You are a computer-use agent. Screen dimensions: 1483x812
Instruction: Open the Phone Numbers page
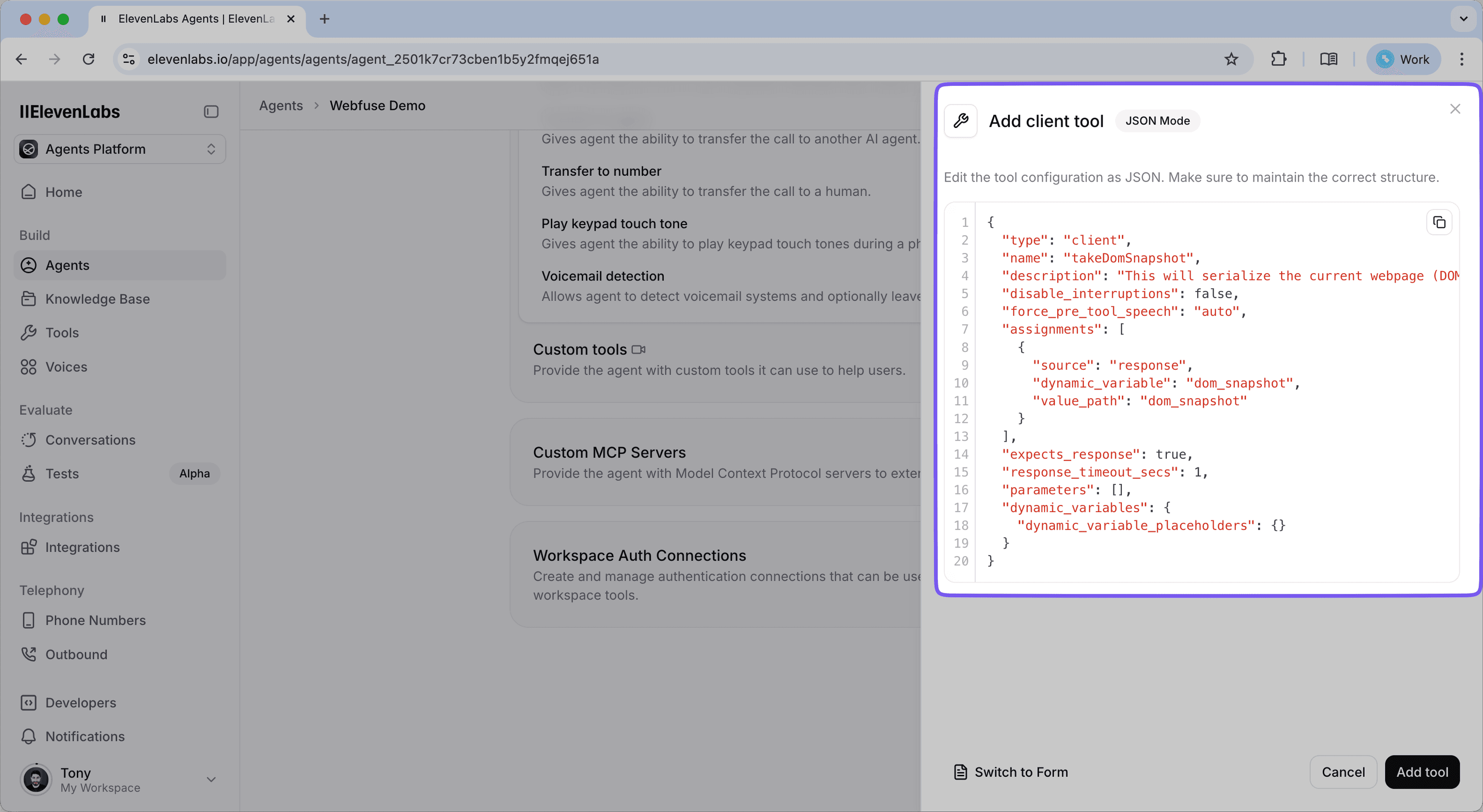(95, 620)
